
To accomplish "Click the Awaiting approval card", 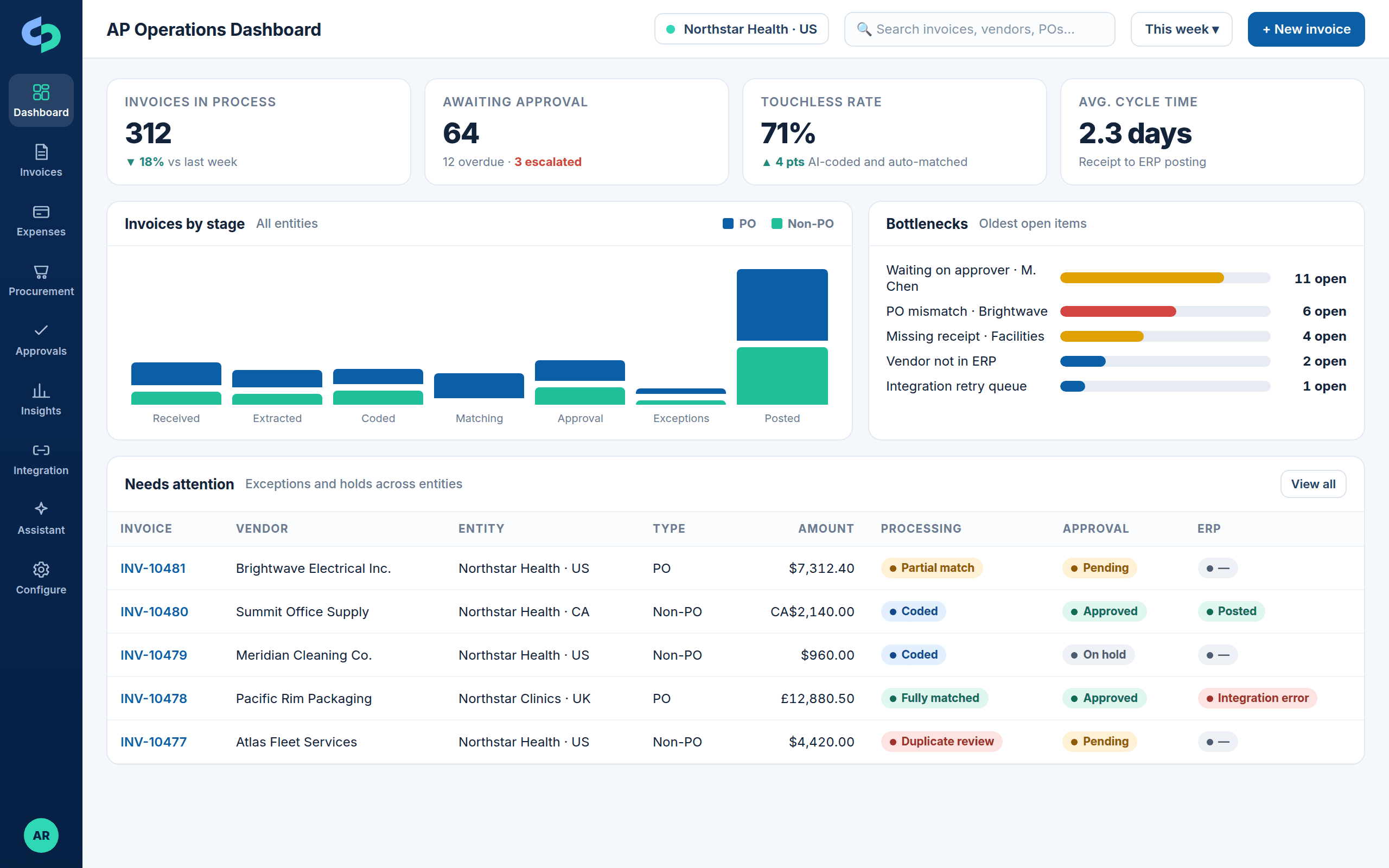I will (576, 132).
